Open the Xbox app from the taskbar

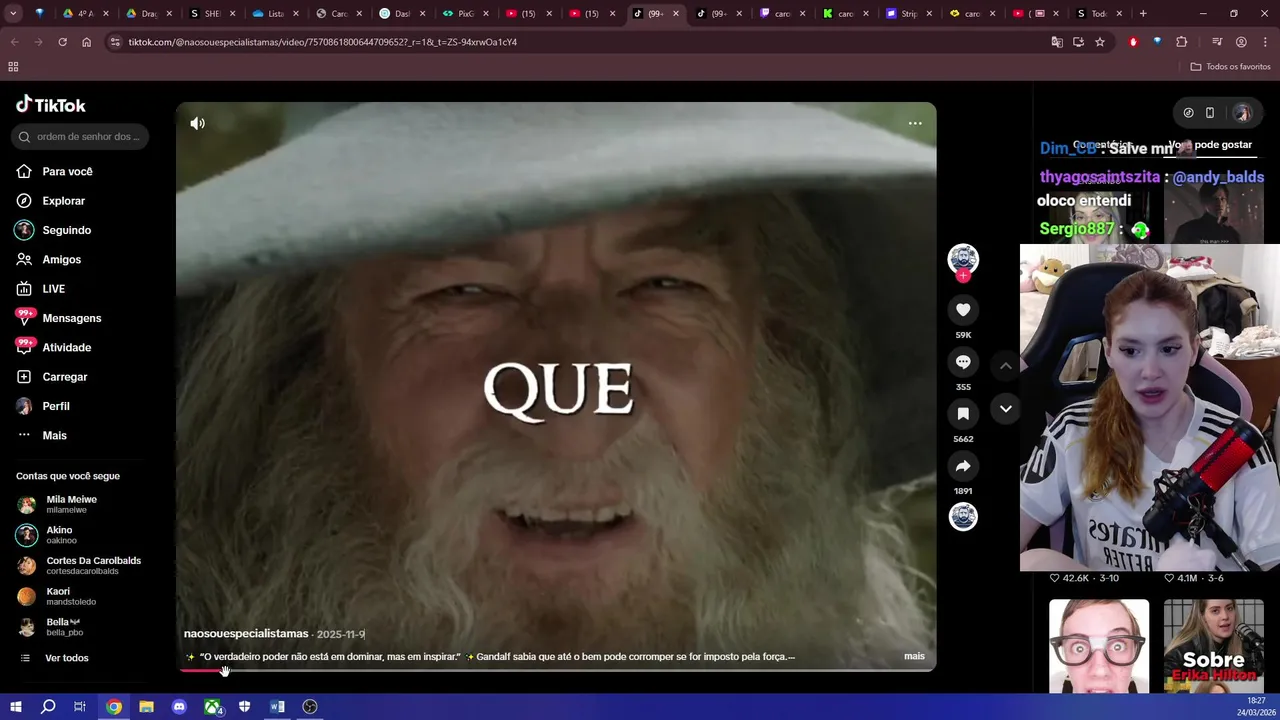click(x=212, y=707)
